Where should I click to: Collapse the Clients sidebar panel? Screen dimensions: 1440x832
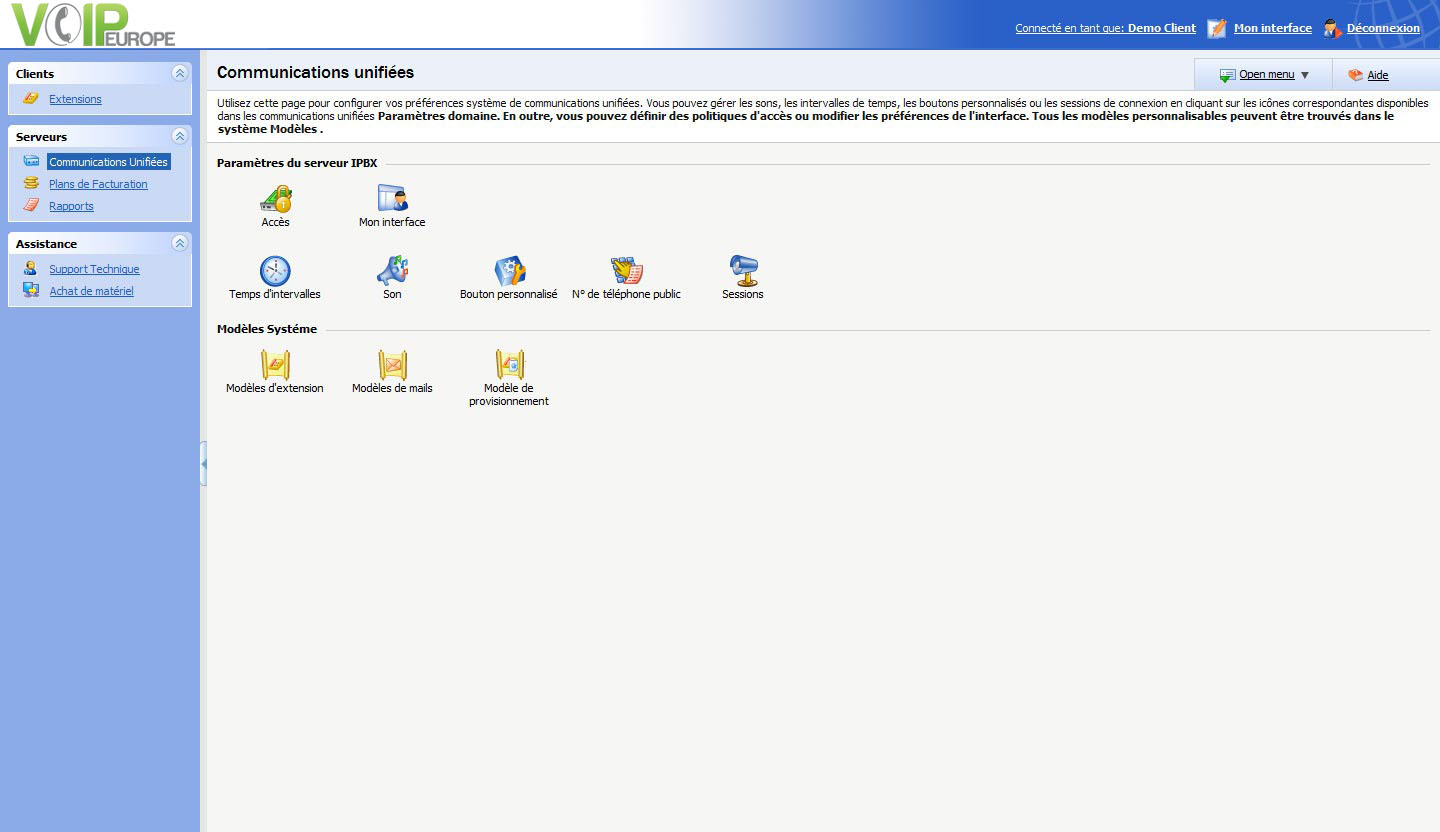point(179,73)
